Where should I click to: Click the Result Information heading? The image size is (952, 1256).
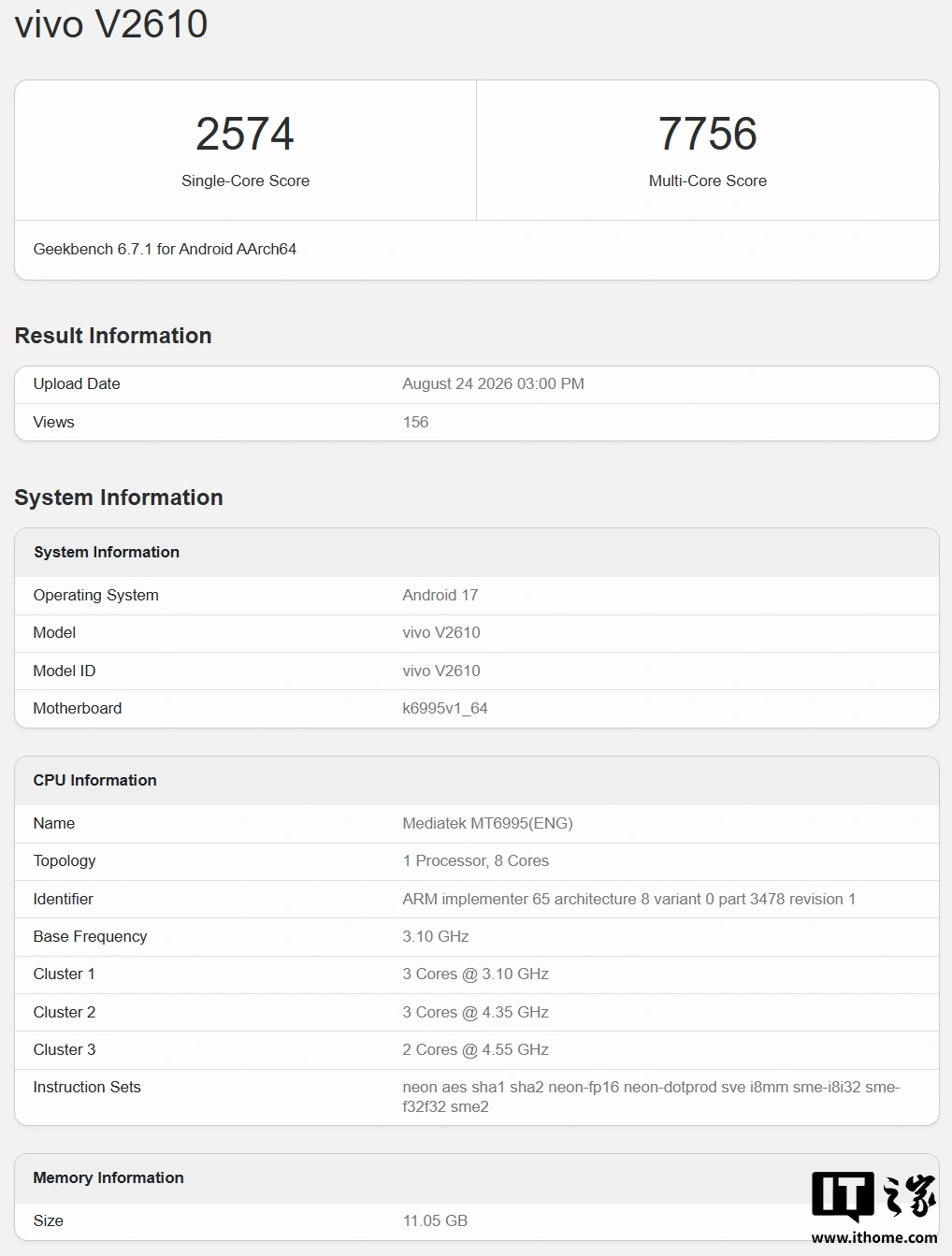click(113, 336)
